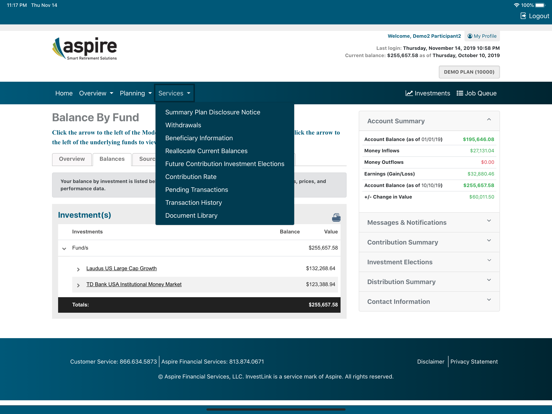Click the Value column header
The width and height of the screenshot is (552, 414).
coord(331,232)
